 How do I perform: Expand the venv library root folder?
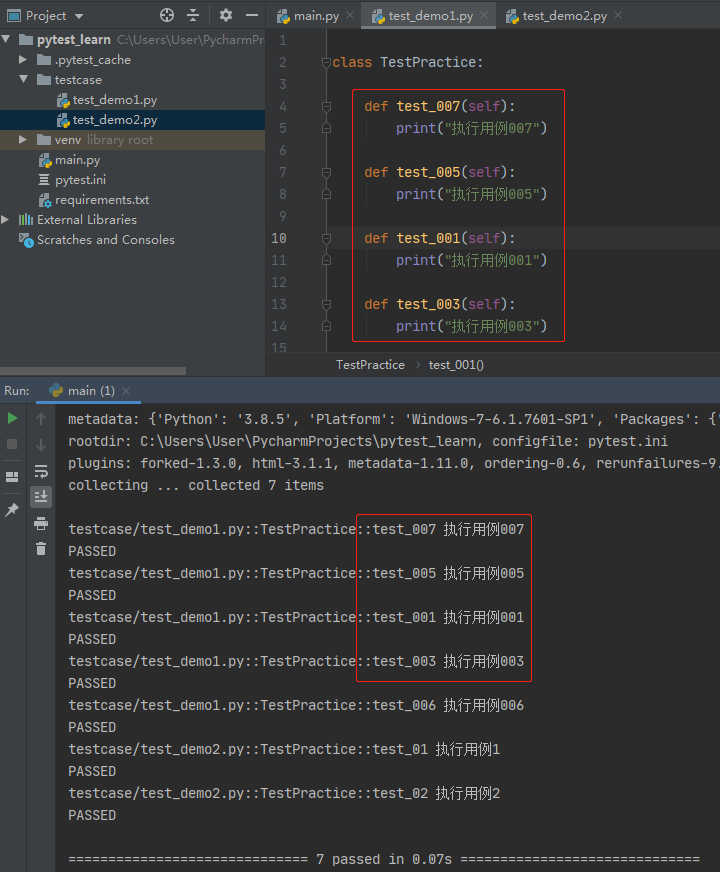pos(23,140)
